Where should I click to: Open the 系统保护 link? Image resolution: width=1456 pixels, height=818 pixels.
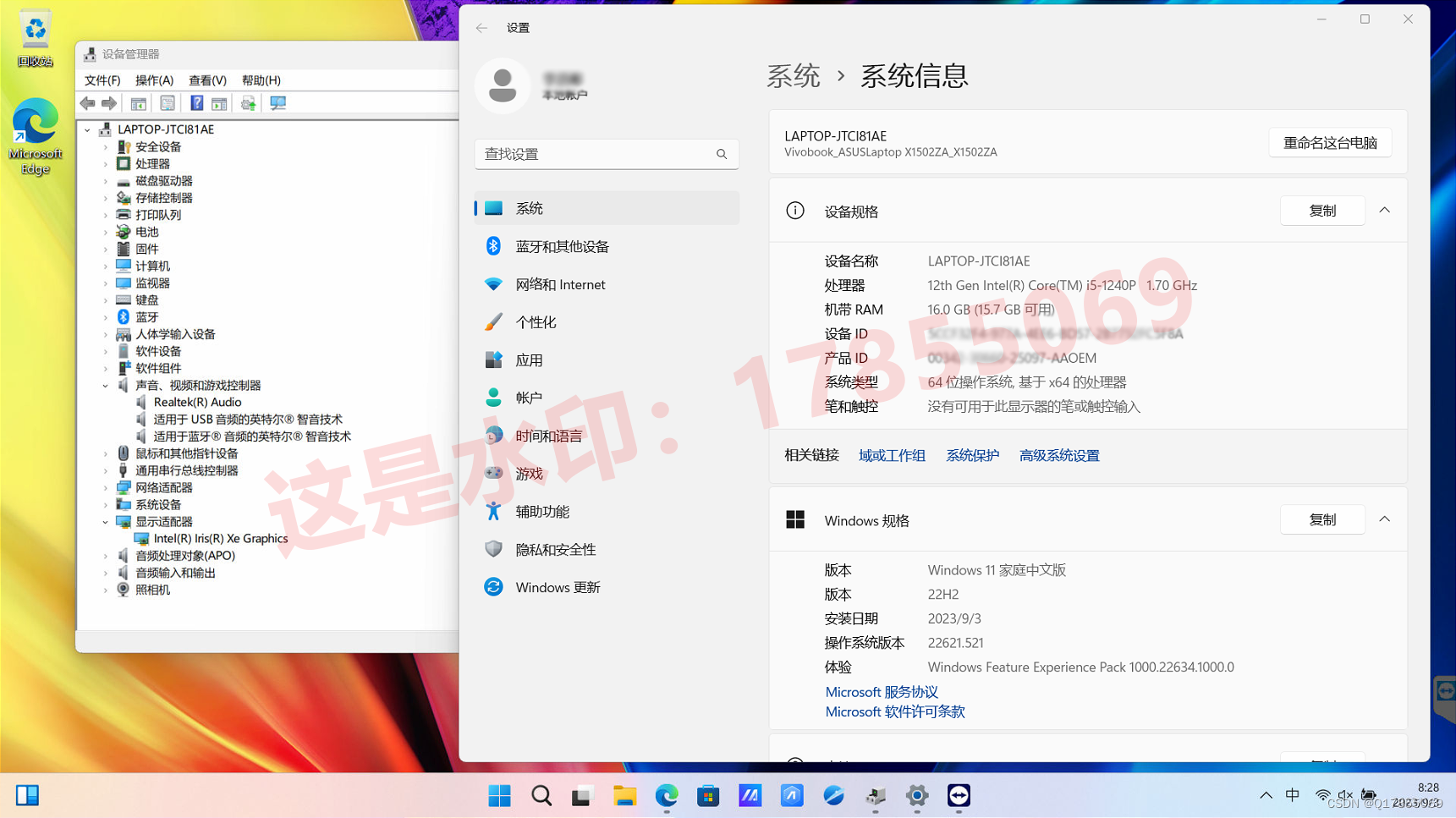(x=972, y=456)
